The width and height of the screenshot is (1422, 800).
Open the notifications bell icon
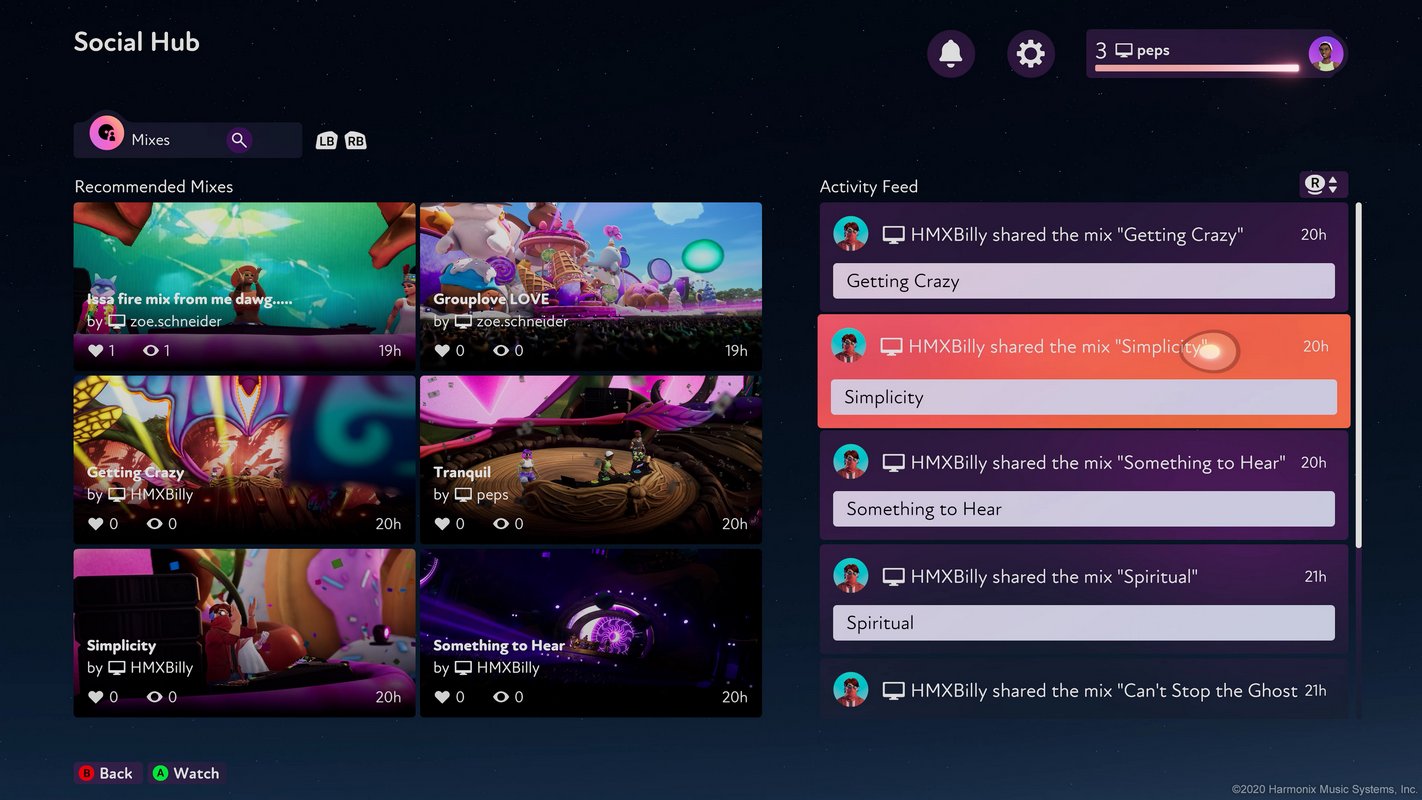coord(950,53)
